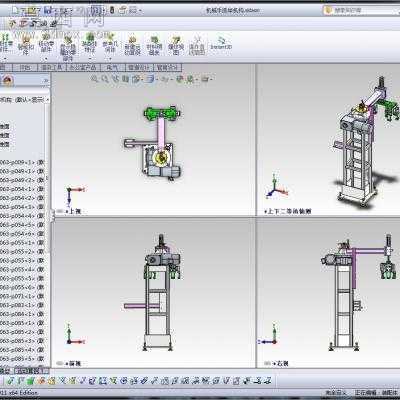Expand Reference Geometry dropdown arrow
The height and width of the screenshot is (400, 400).
[x=110, y=58]
